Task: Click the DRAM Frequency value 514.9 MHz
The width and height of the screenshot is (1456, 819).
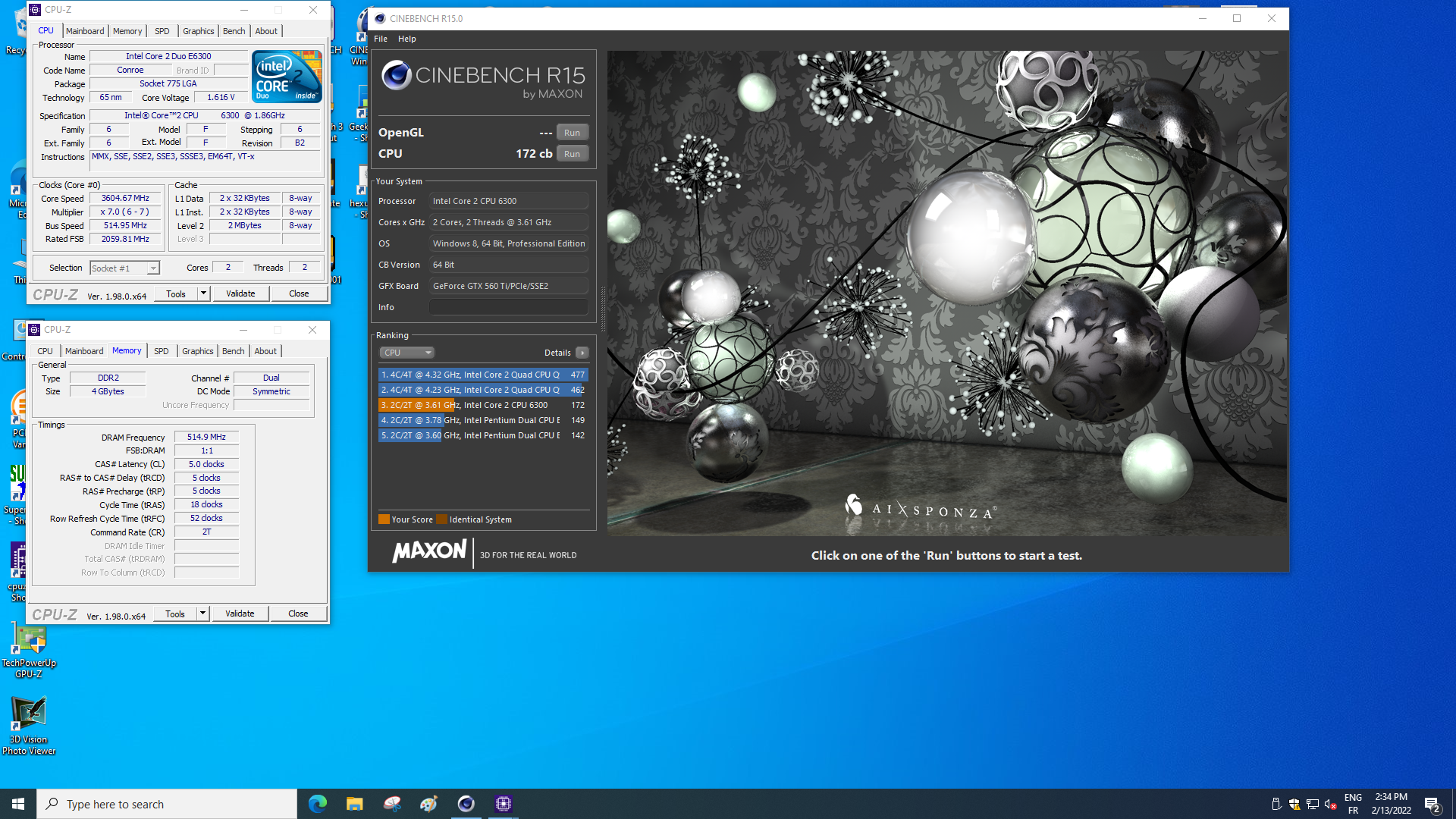Action: tap(206, 438)
